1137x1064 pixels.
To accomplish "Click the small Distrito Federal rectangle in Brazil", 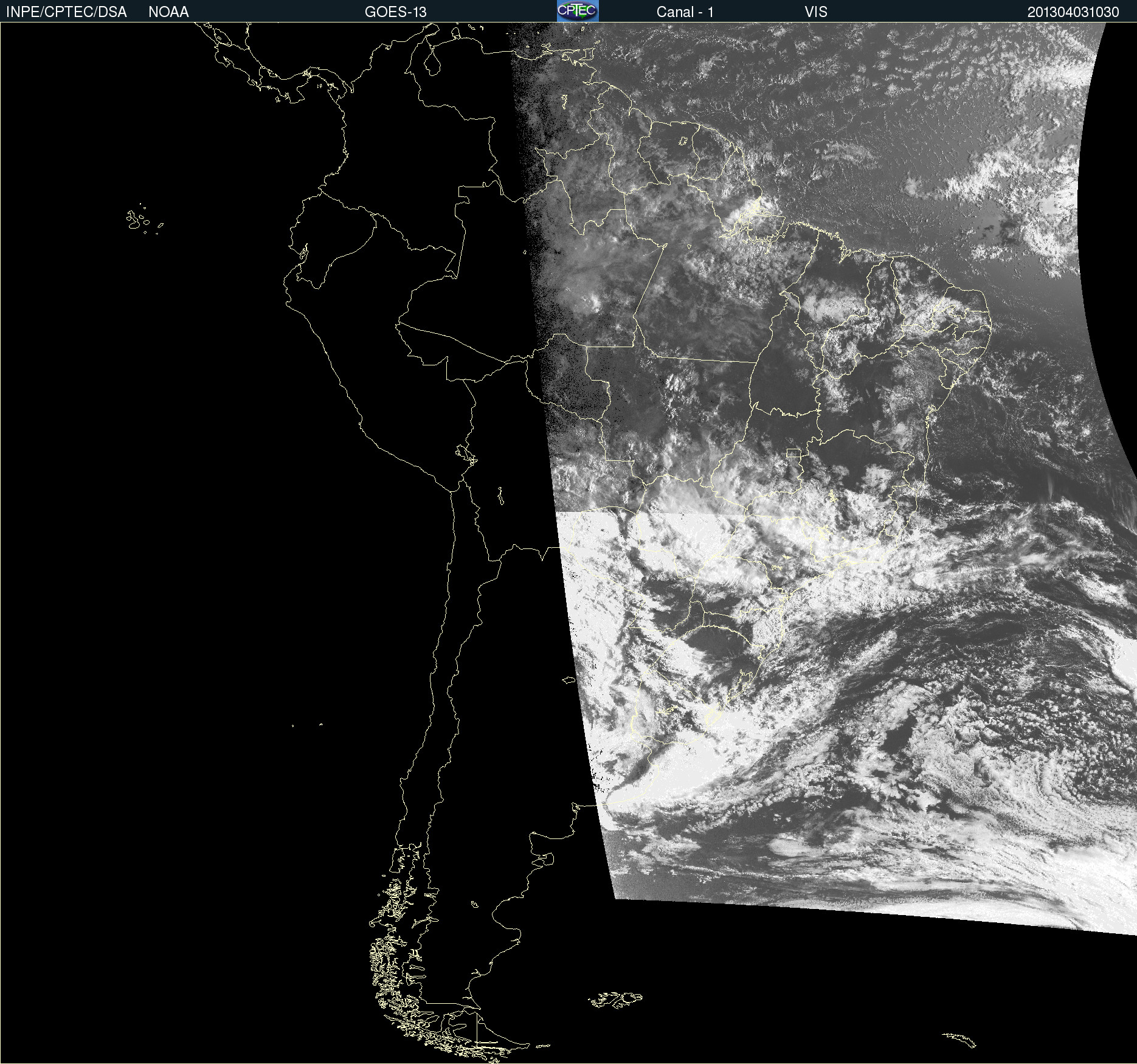I will tap(793, 453).
